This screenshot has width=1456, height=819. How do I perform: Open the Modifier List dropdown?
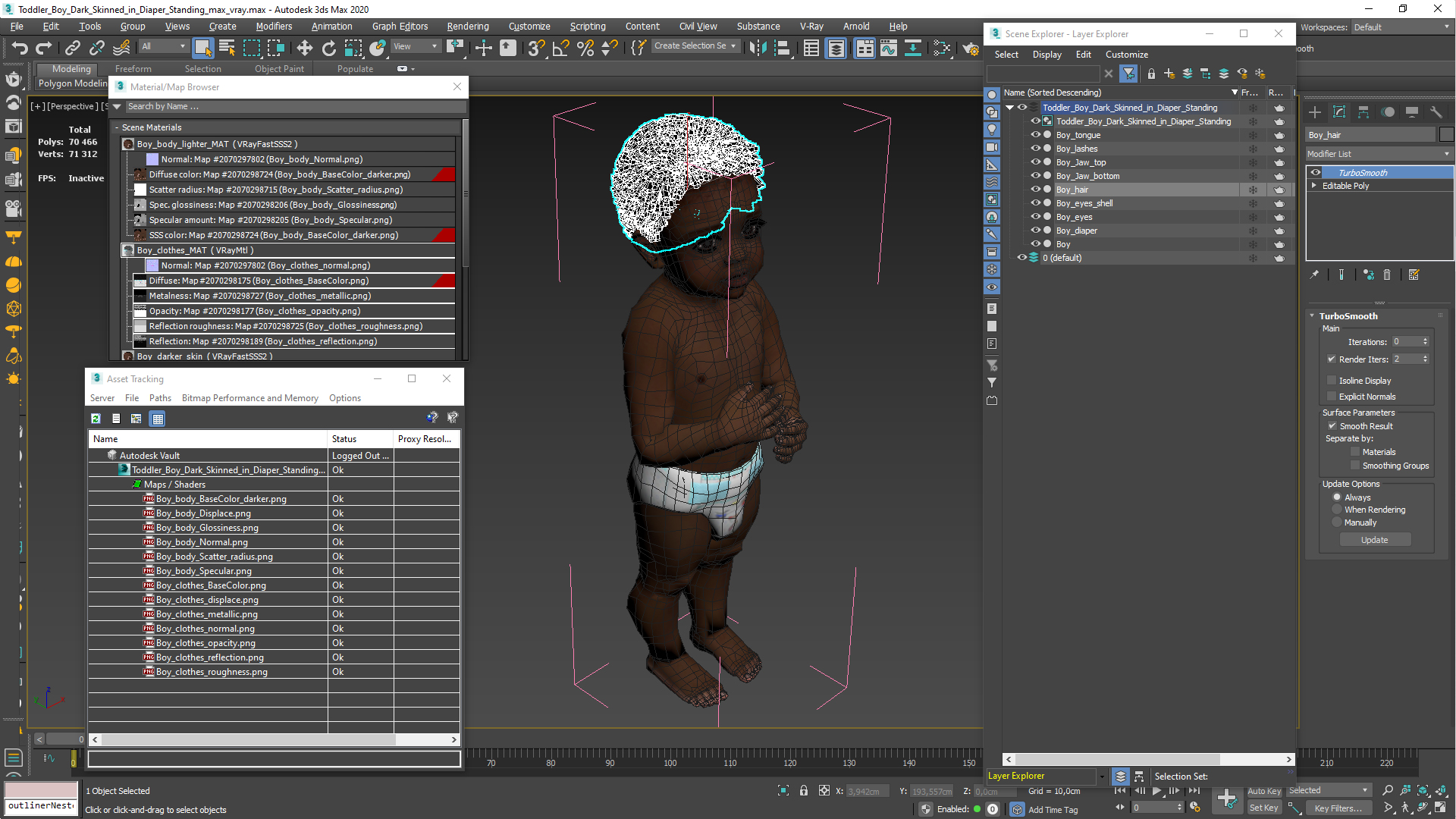[1379, 154]
